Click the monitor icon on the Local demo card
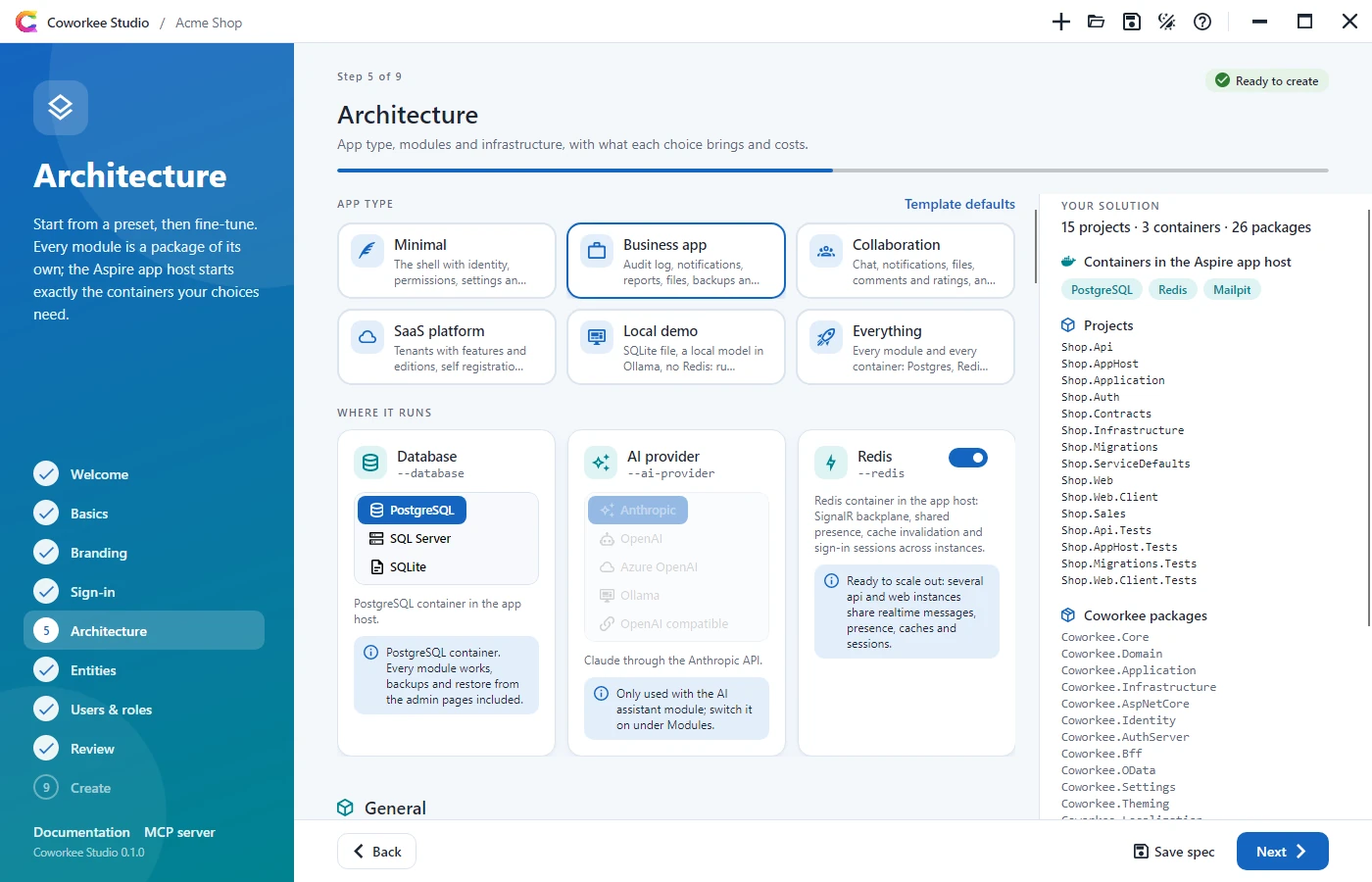 click(x=597, y=337)
